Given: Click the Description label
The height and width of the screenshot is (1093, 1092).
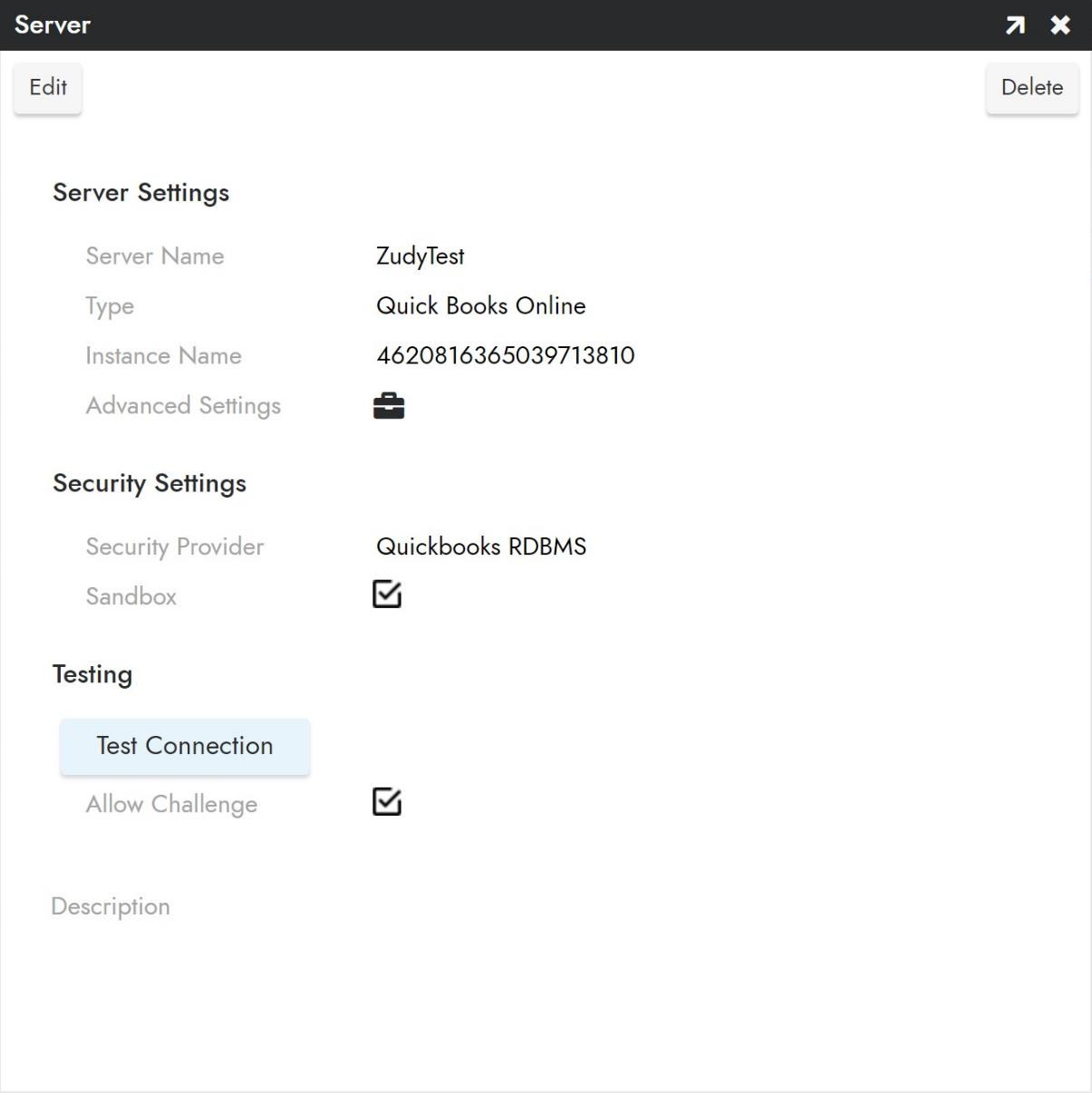Looking at the screenshot, I should pyautogui.click(x=110, y=905).
